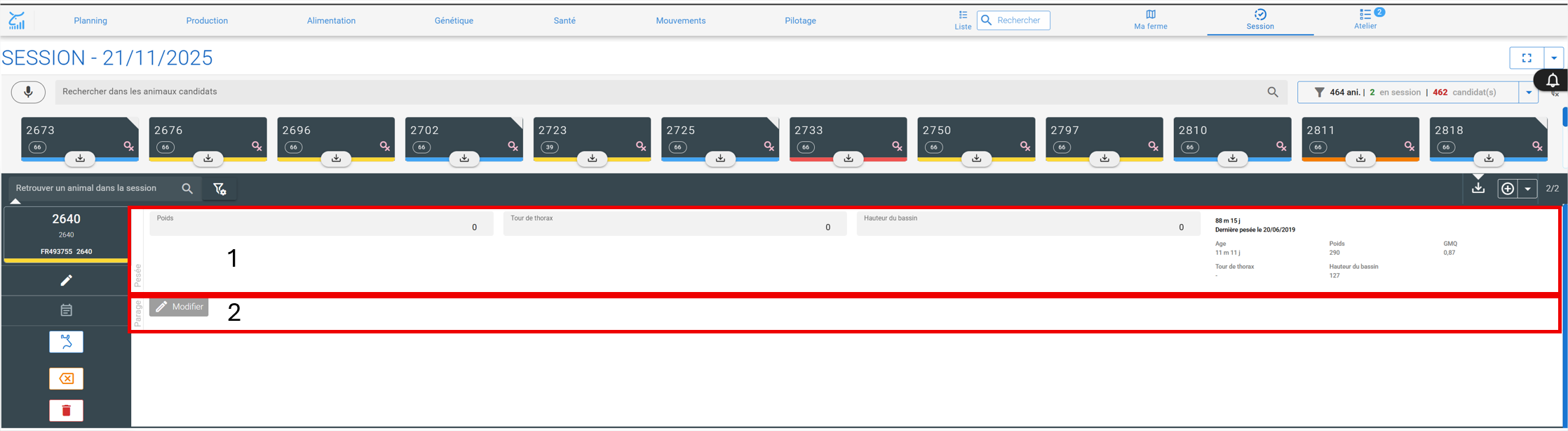Toggle fullscreen mode button
1568x431 pixels.
coord(1527,58)
